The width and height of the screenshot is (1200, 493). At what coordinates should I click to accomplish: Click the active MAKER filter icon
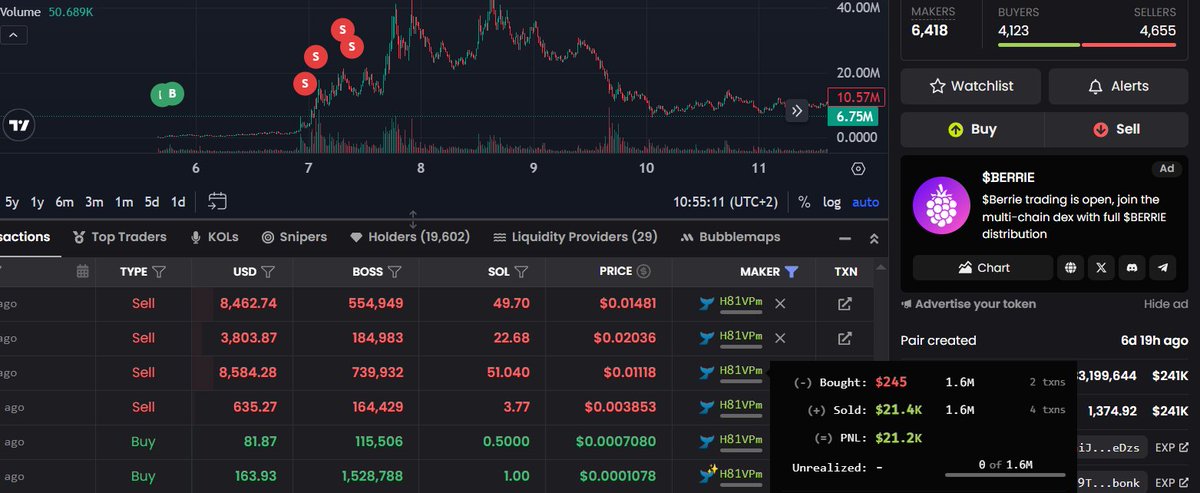791,271
